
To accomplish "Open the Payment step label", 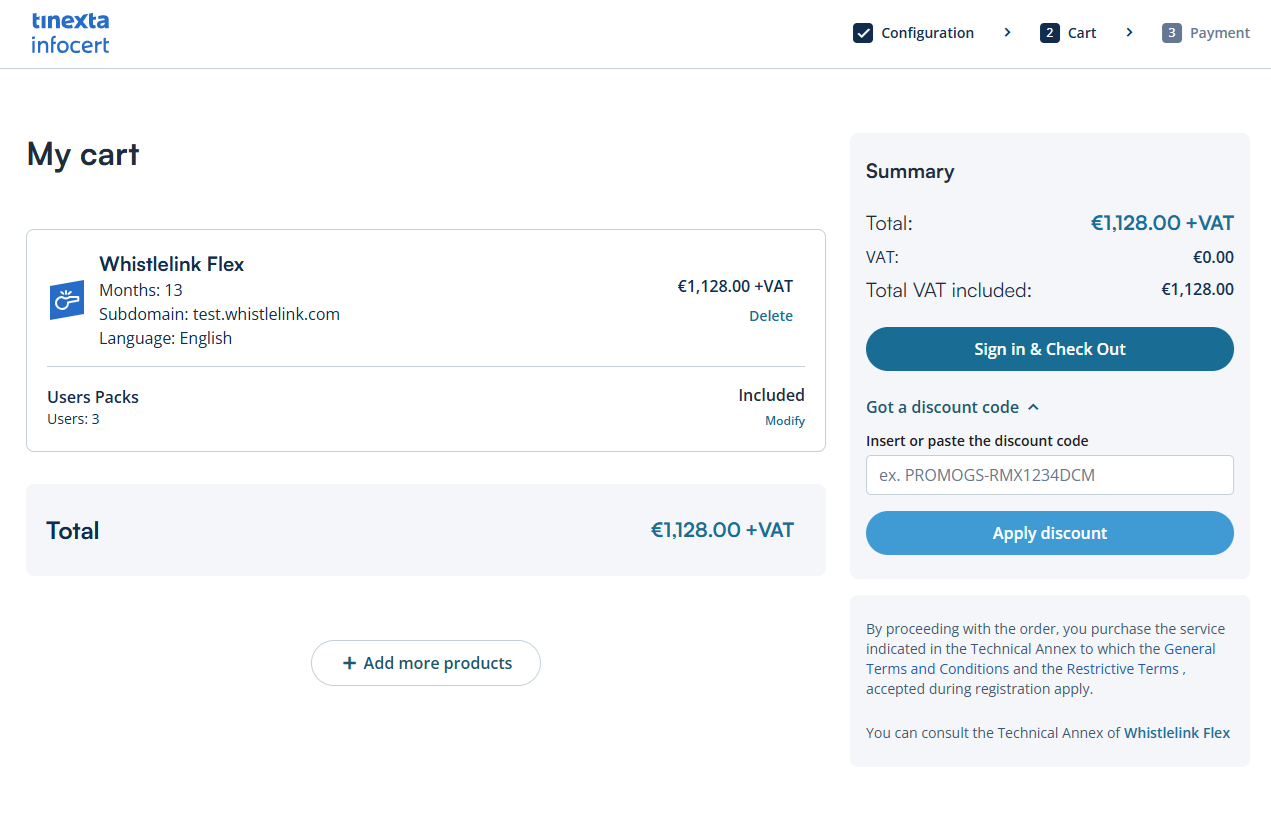I will click(1219, 33).
